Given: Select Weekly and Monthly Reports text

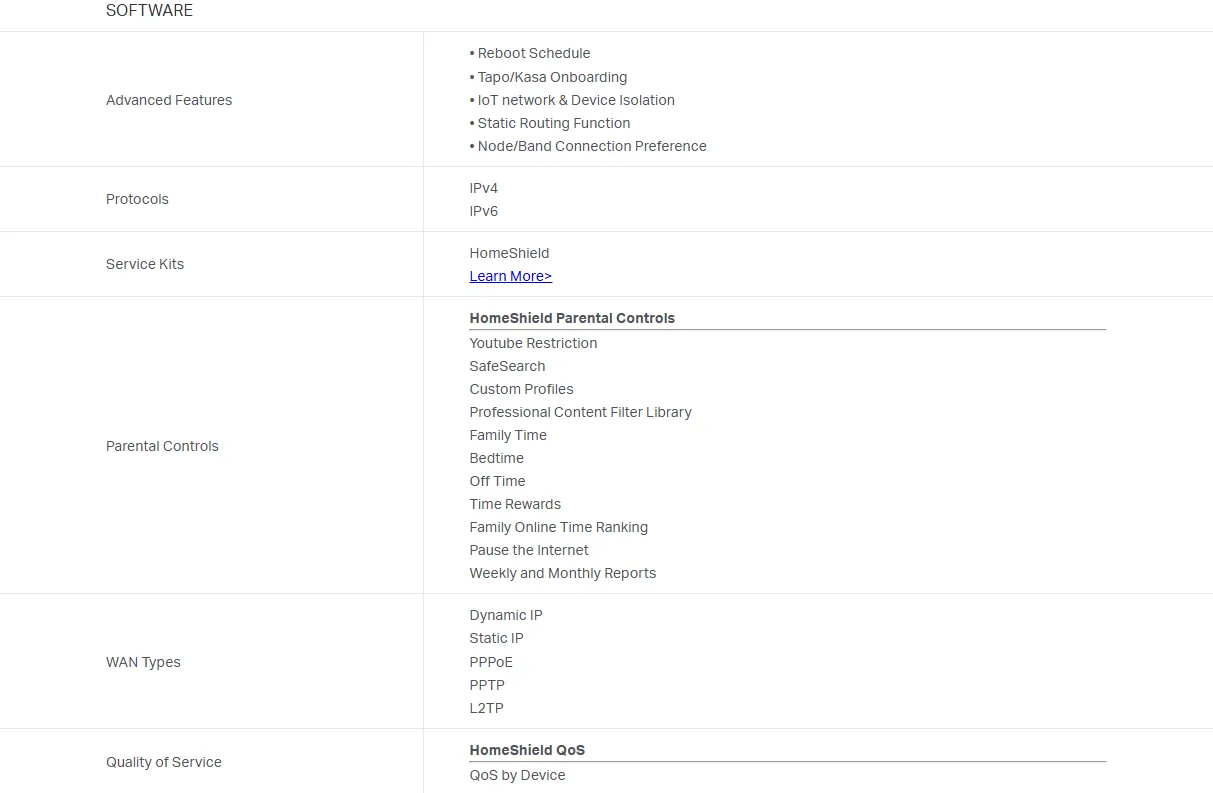Looking at the screenshot, I should (x=562, y=573).
